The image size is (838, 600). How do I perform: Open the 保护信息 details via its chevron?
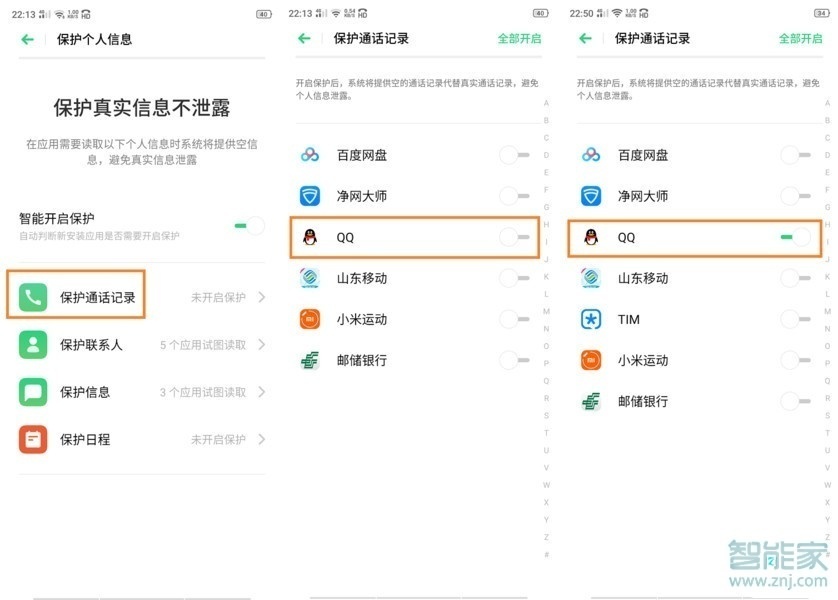click(260, 392)
